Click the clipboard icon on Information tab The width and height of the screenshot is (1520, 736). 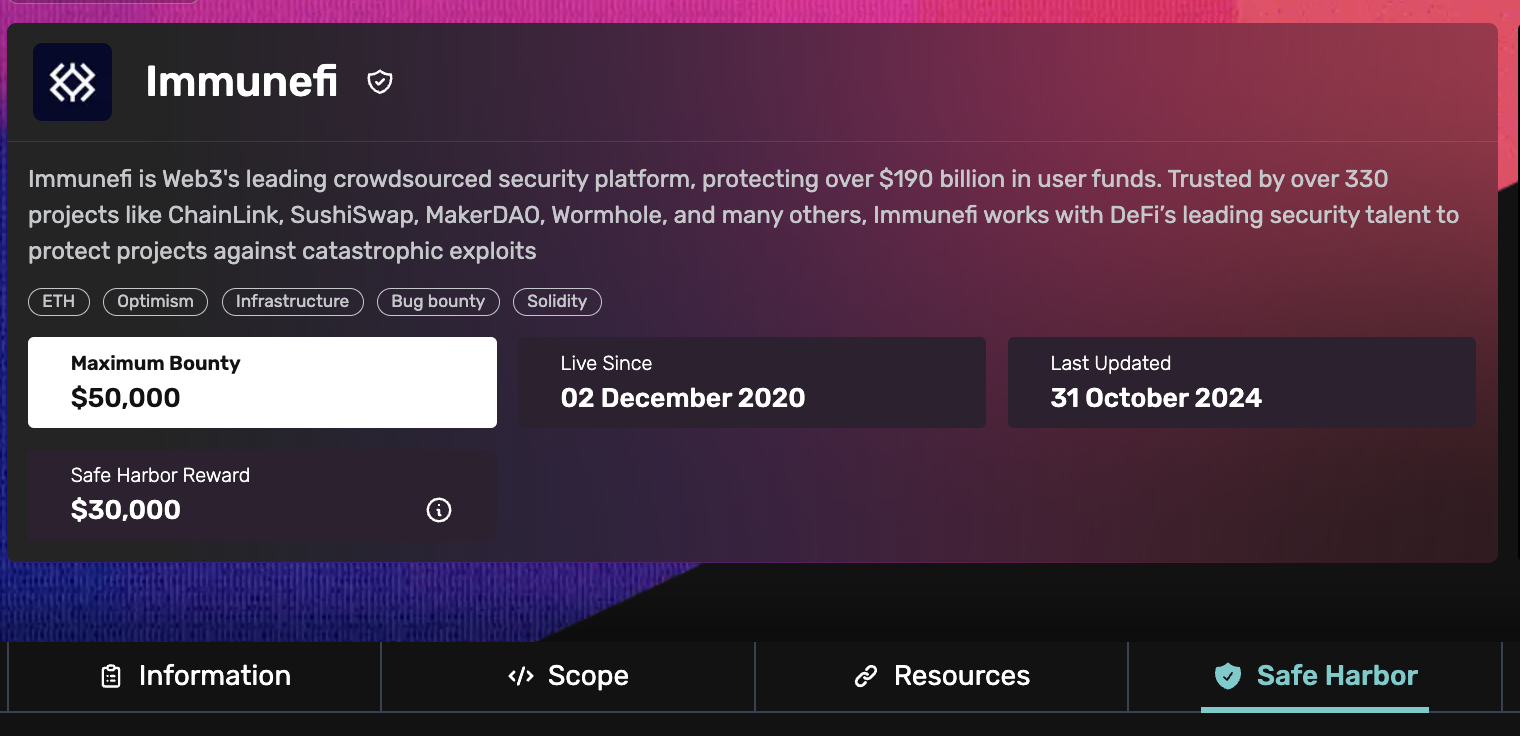pyautogui.click(x=111, y=677)
